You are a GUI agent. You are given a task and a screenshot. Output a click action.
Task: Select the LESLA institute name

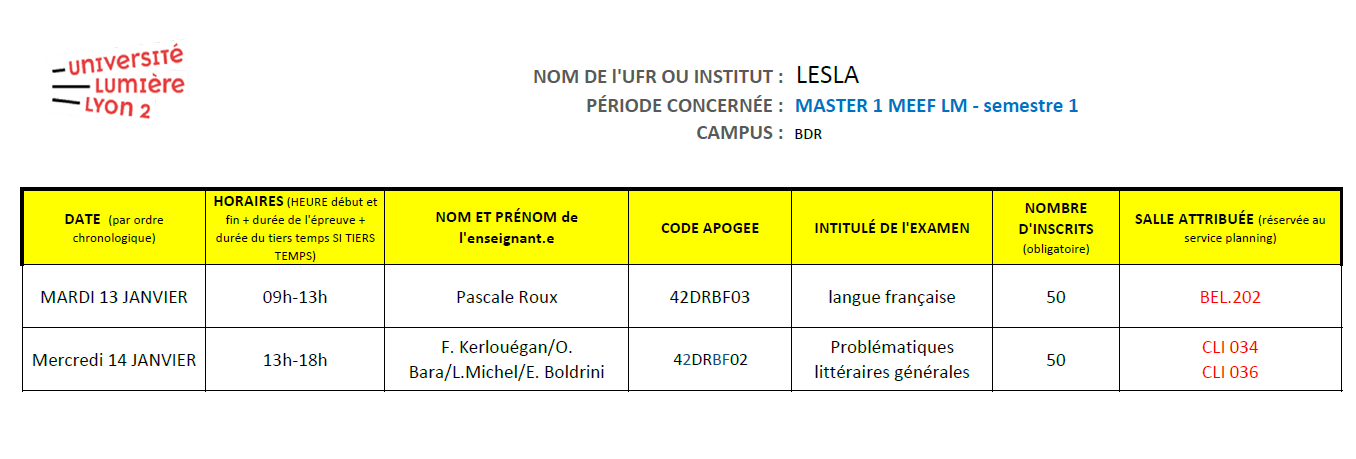coord(827,75)
